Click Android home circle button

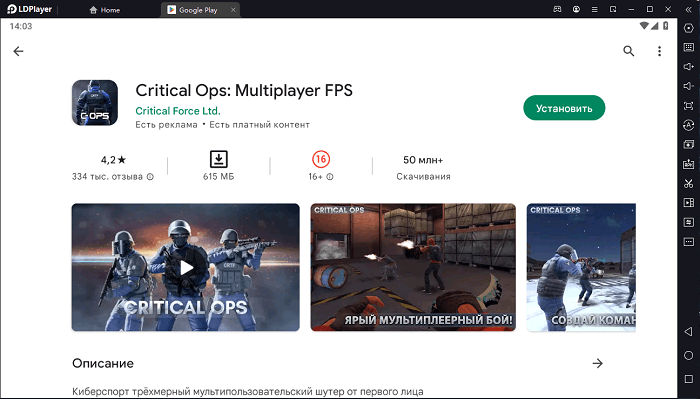pos(689,355)
